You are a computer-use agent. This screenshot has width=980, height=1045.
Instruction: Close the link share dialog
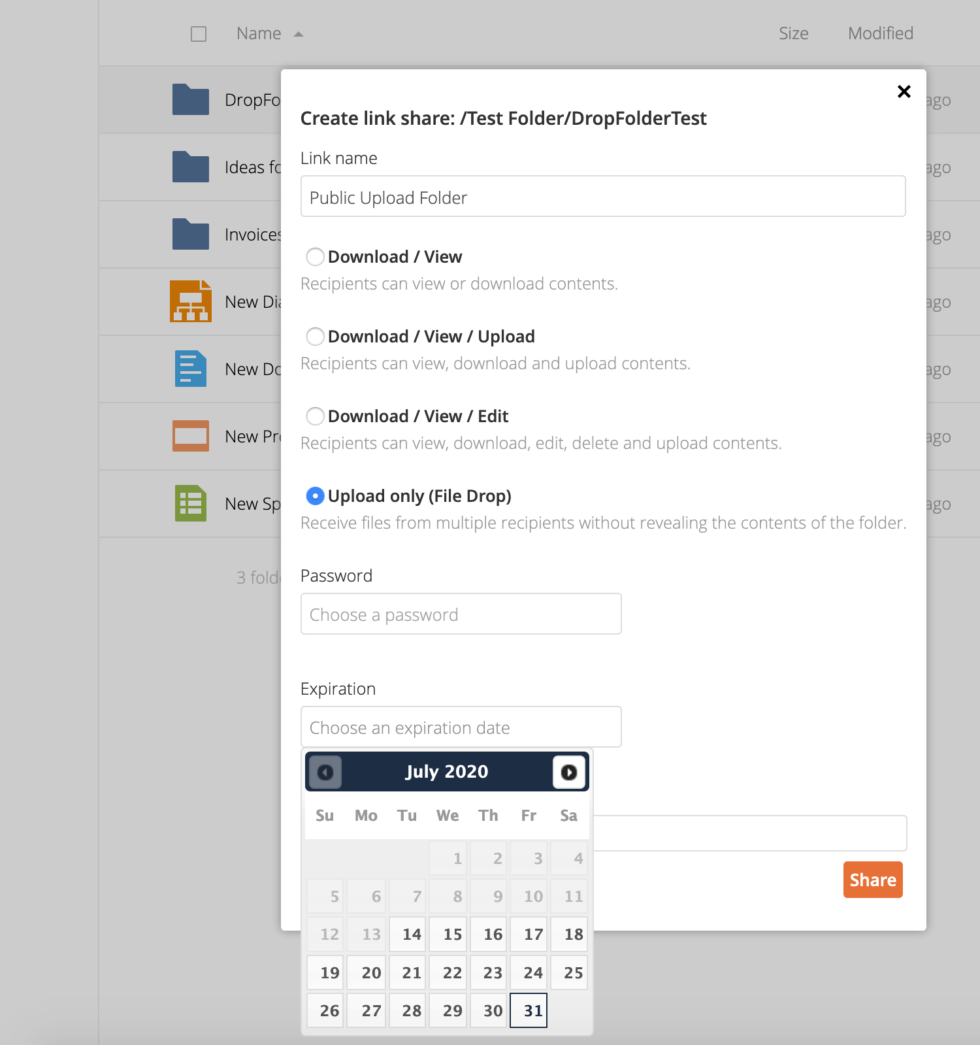point(903,91)
